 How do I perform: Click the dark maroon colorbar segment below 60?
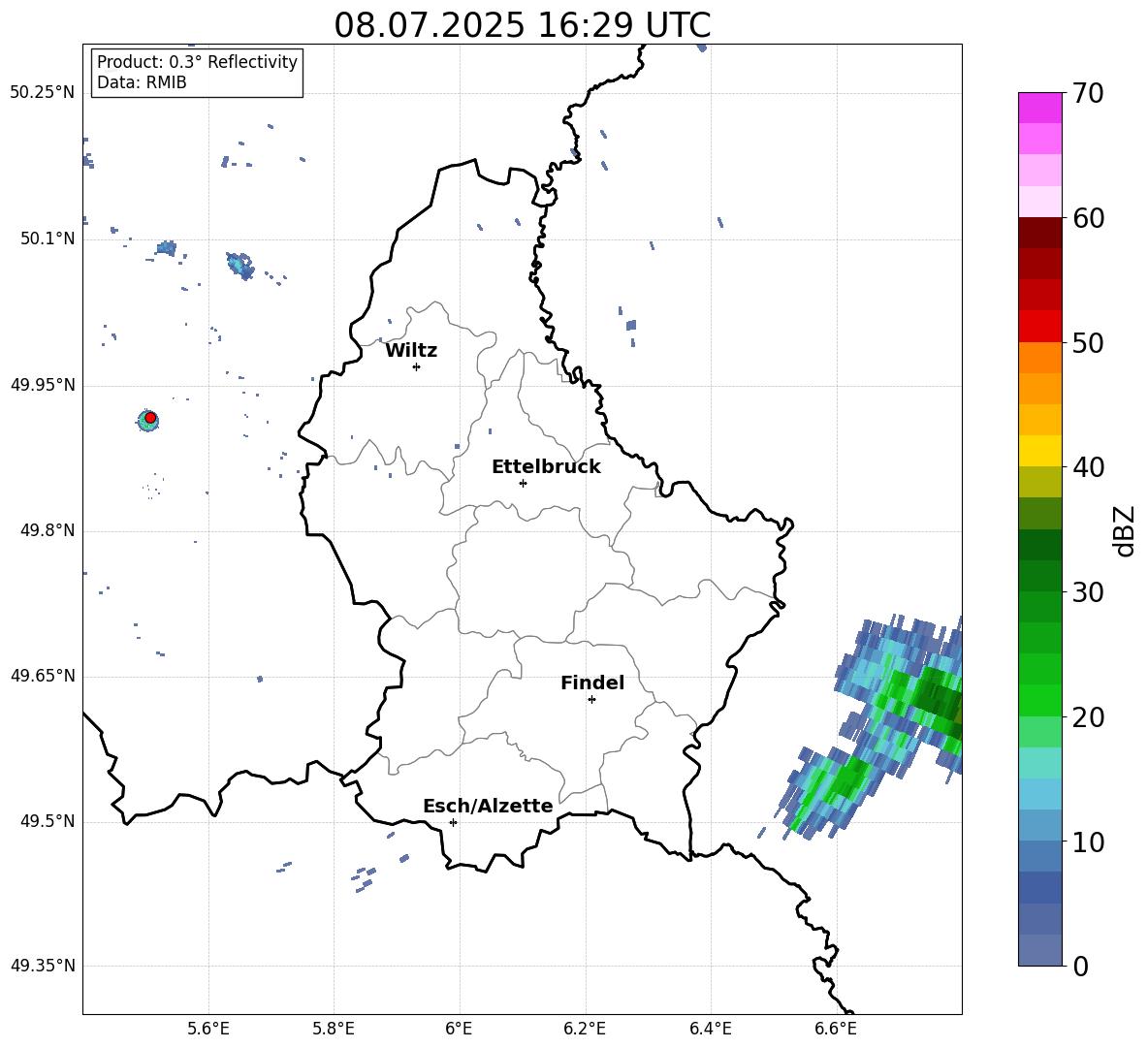(x=1039, y=233)
